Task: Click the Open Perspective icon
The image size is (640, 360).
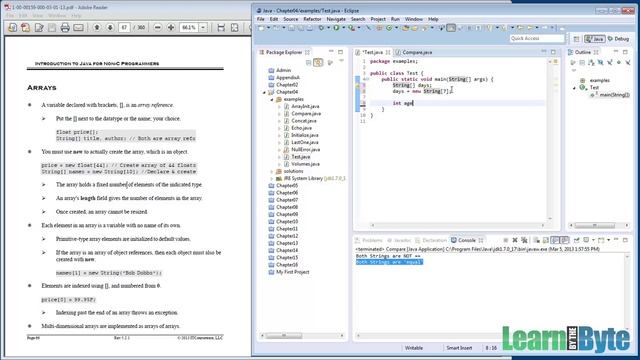Action: (576, 39)
